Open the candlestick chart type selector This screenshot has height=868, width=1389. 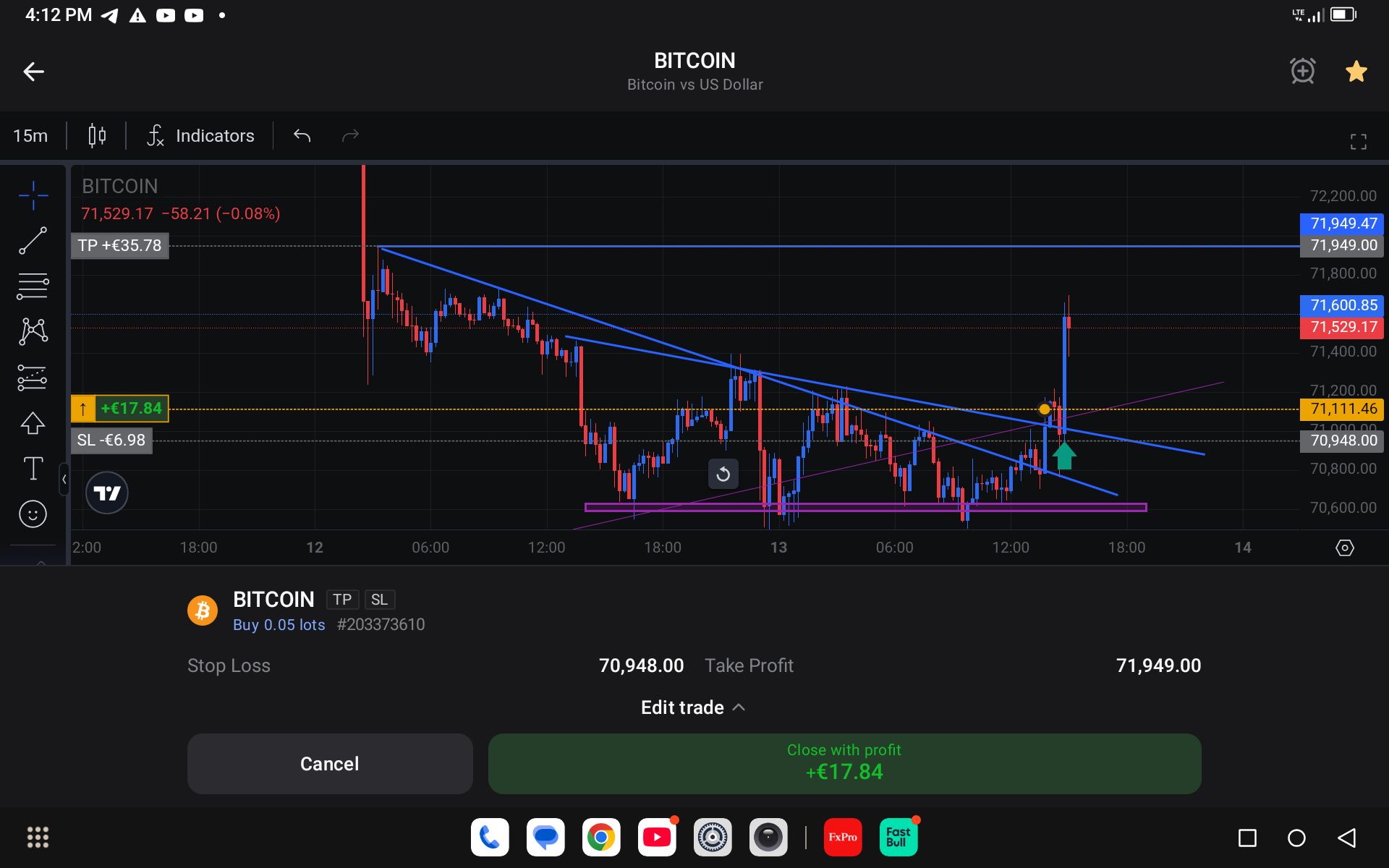coord(97,136)
